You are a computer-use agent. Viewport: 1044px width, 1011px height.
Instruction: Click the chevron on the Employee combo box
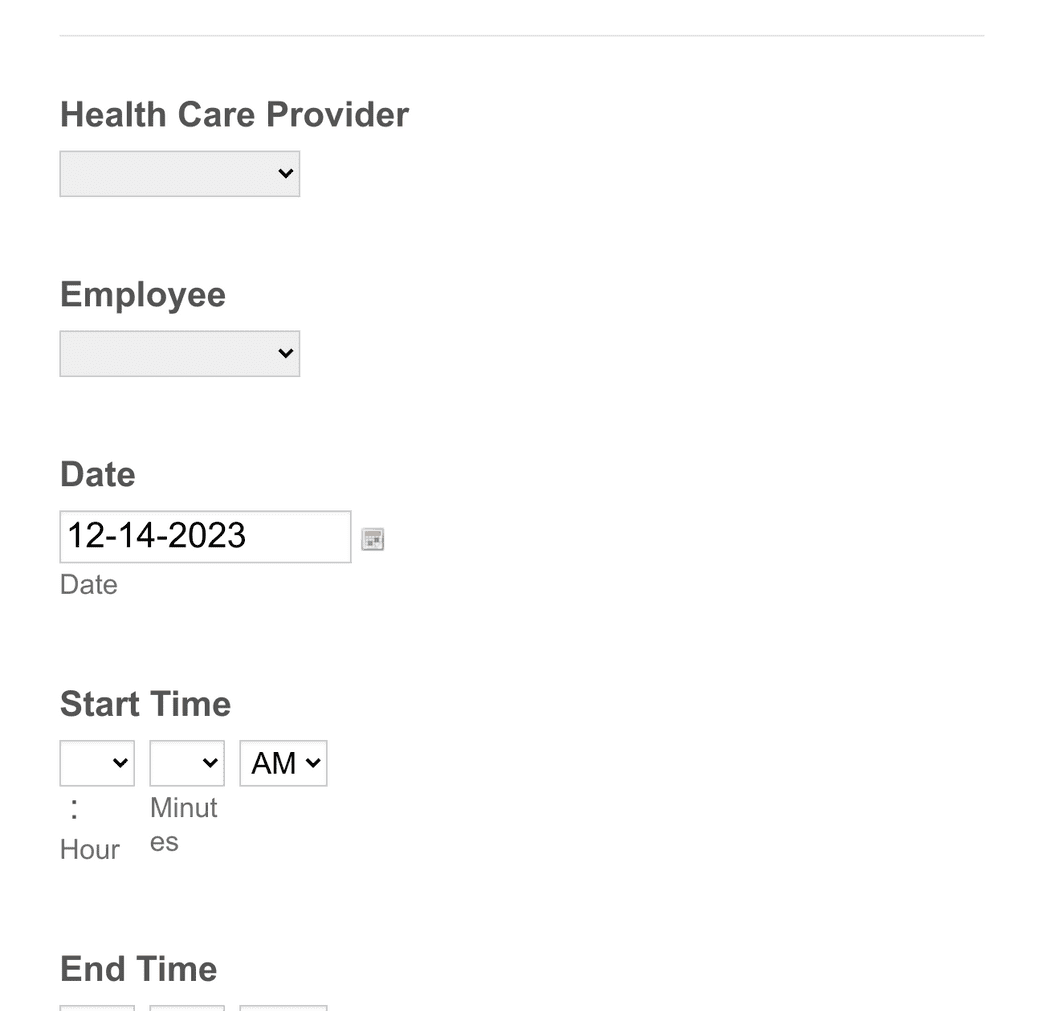click(285, 352)
